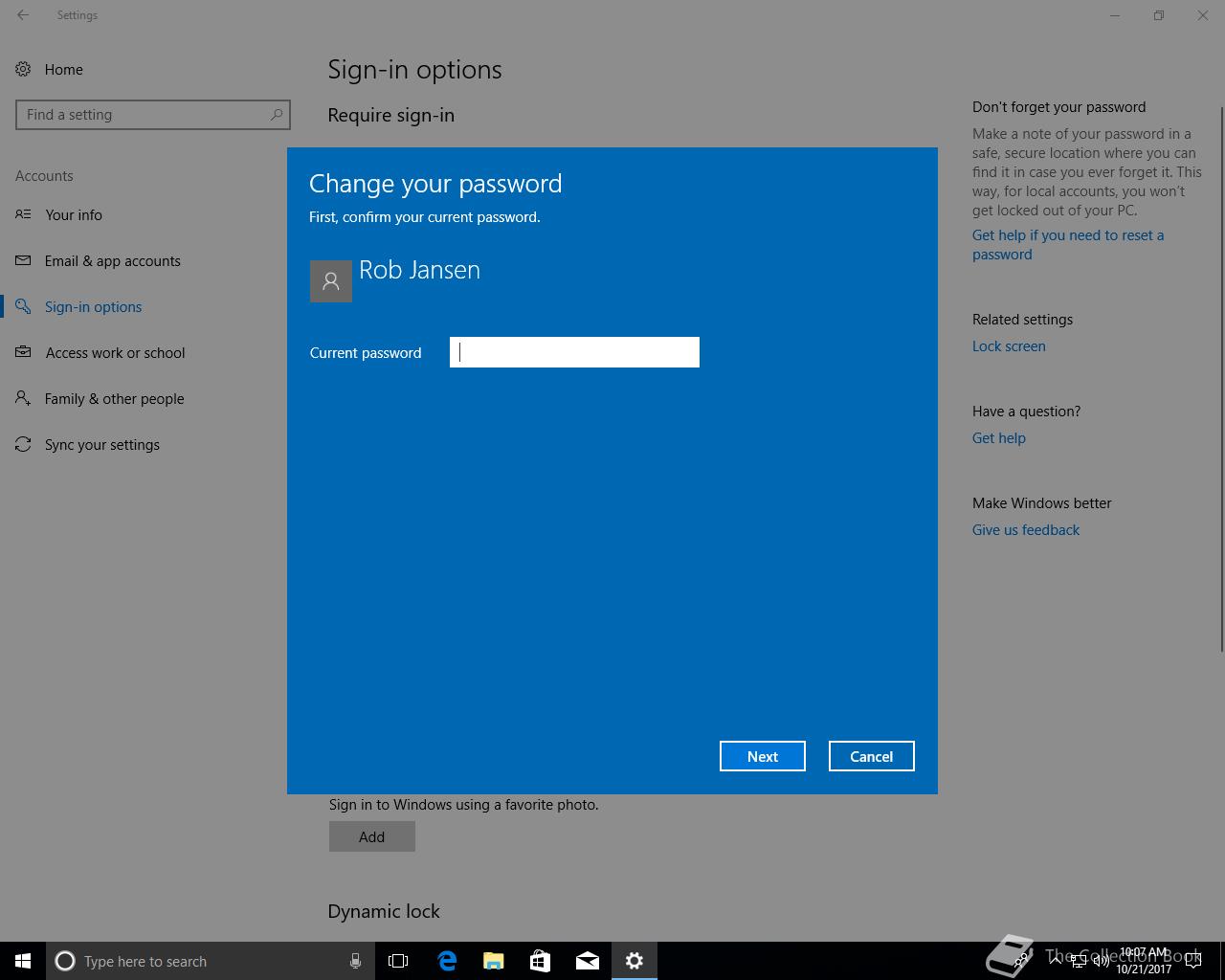Click the microphone icon in taskbar search
The height and width of the screenshot is (980, 1225).
pos(355,961)
